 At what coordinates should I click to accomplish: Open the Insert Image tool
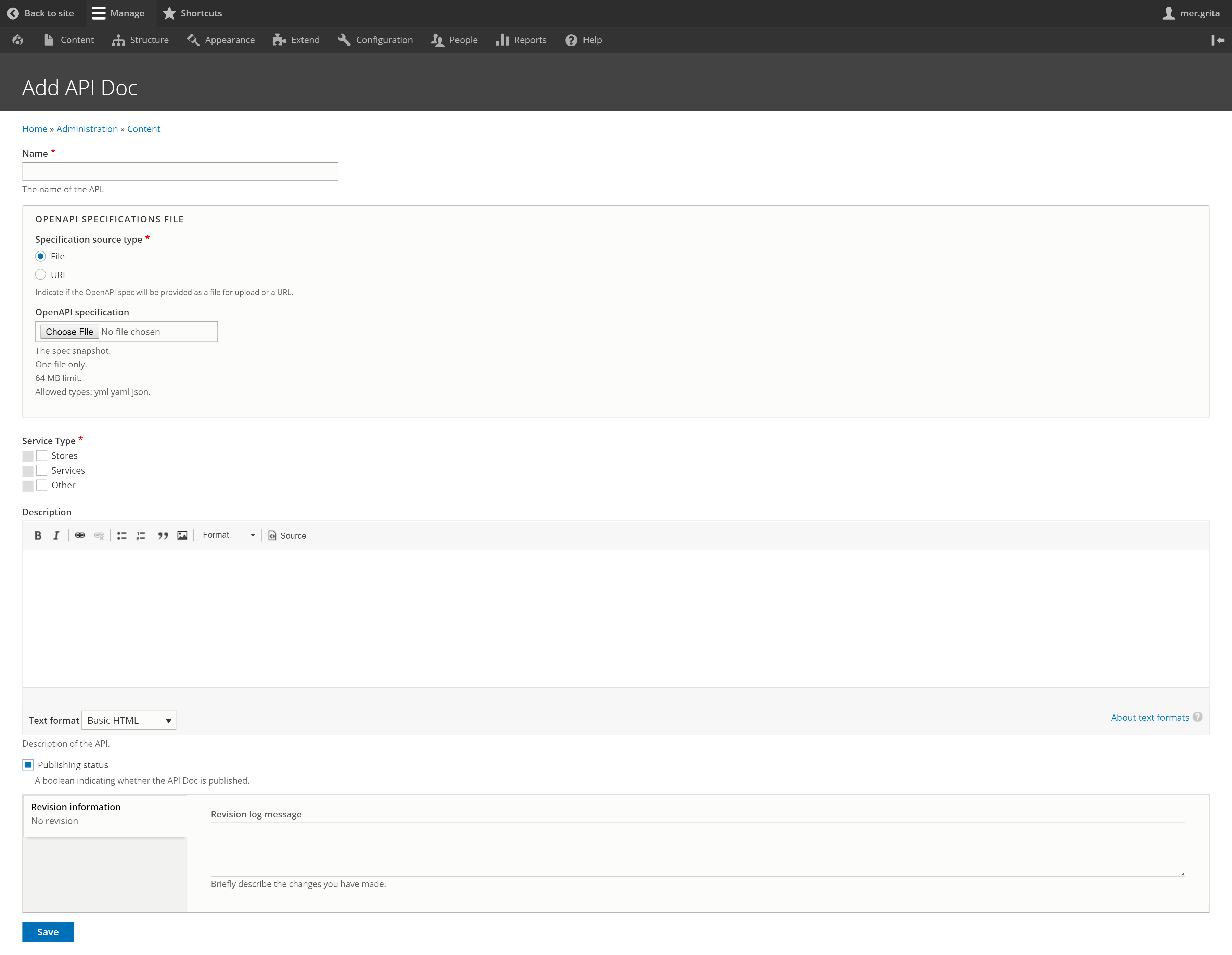tap(182, 535)
